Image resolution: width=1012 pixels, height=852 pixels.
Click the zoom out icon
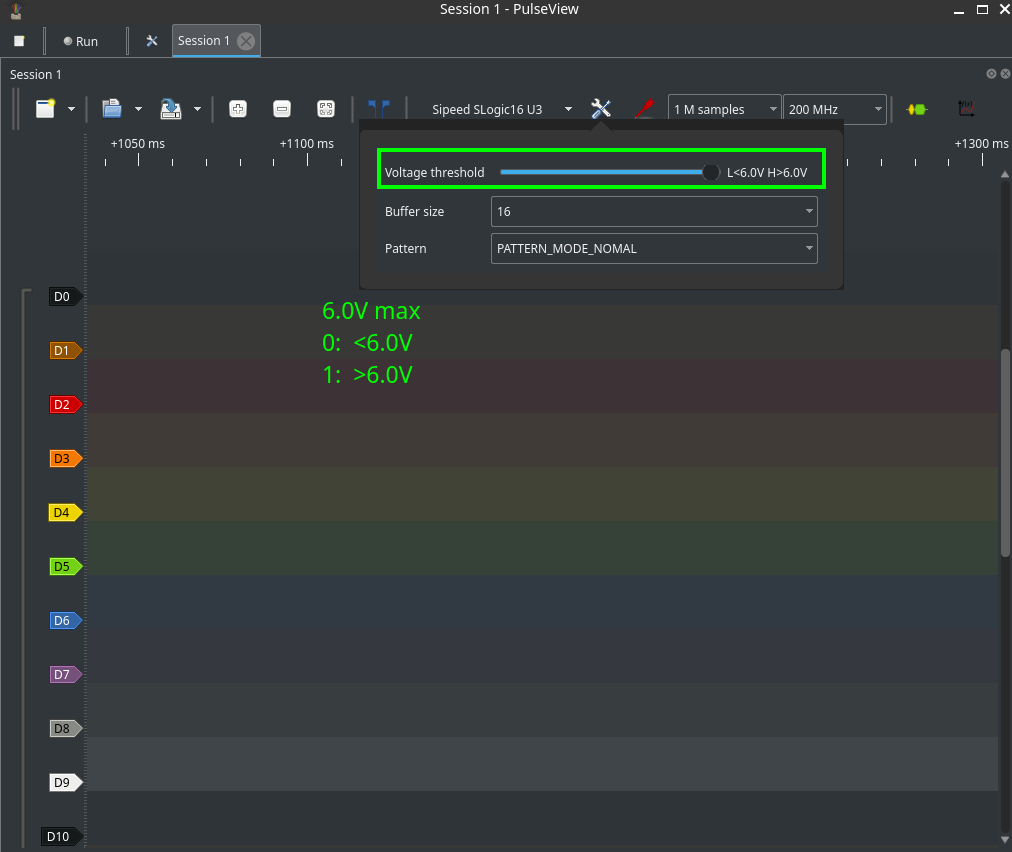point(282,109)
